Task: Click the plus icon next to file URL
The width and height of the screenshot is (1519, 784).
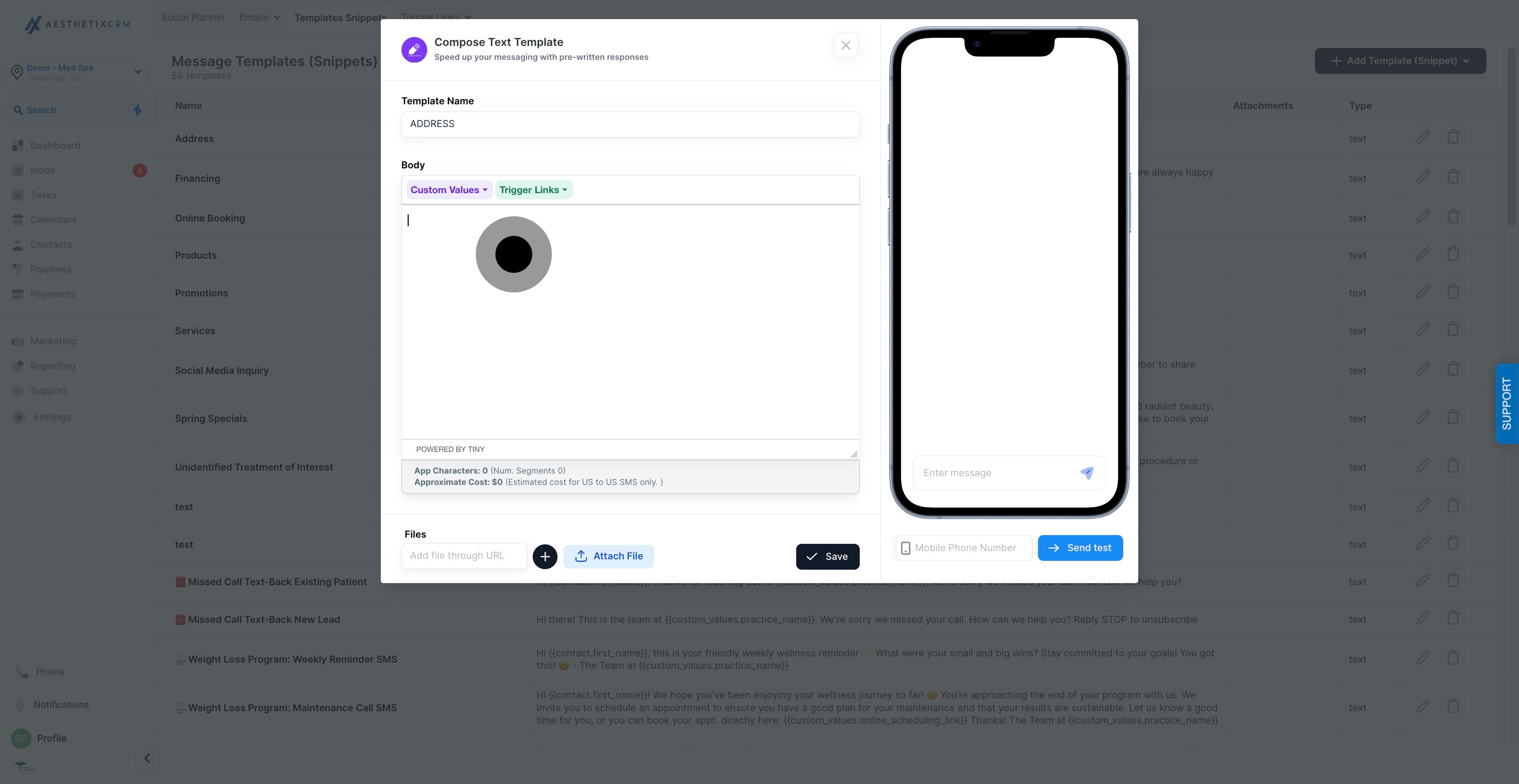Action: point(545,556)
